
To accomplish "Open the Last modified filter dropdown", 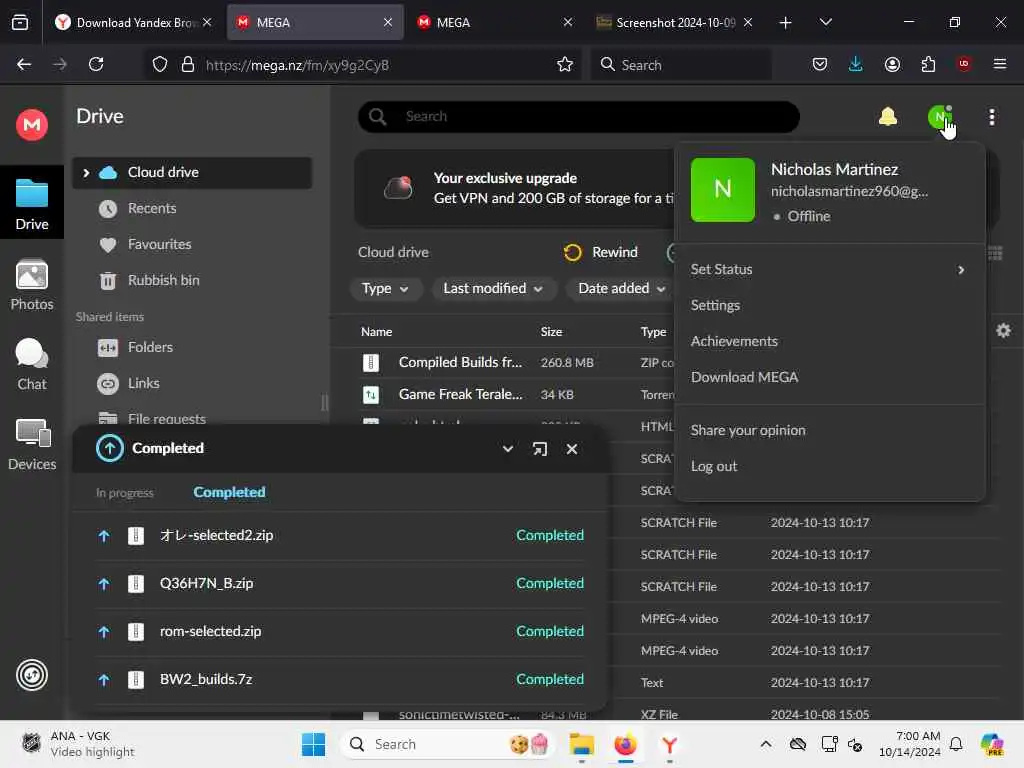I will pyautogui.click(x=493, y=289).
